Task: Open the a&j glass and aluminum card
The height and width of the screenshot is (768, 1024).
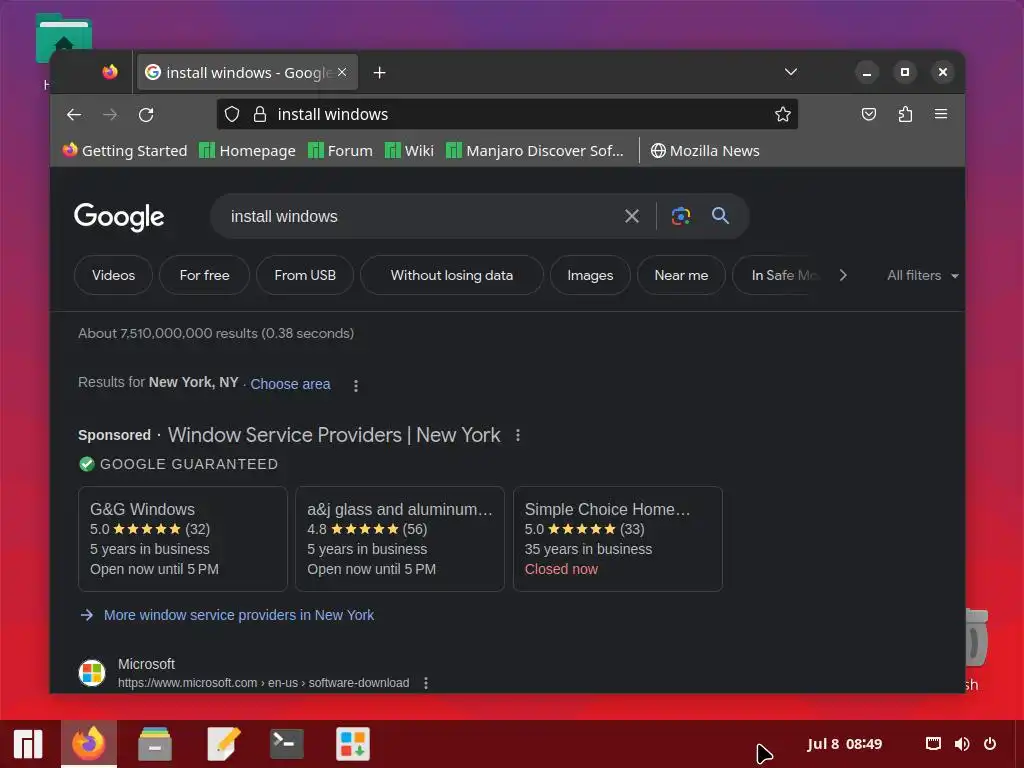Action: (400, 539)
